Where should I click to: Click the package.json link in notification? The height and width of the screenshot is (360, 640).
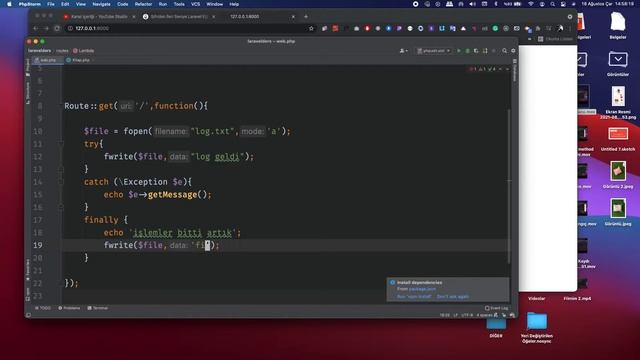tap(422, 289)
